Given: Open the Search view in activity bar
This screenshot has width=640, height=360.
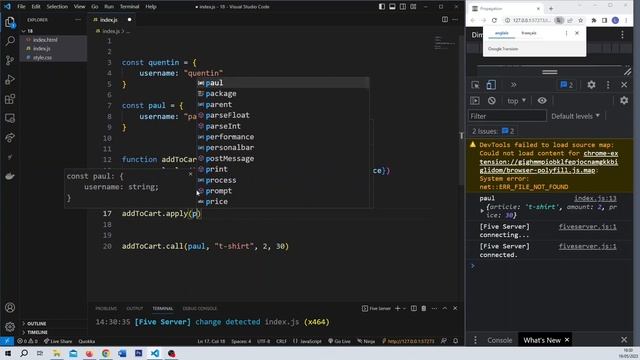Looking at the screenshot, I should [10, 41].
